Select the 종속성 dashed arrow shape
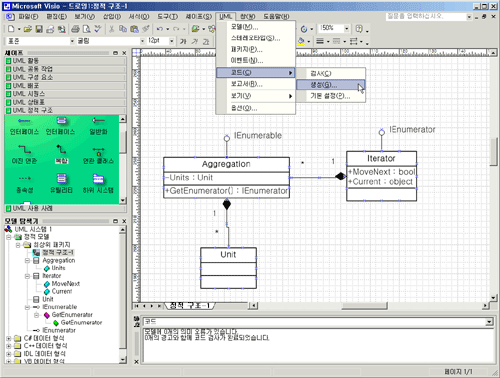Image resolution: width=500 pixels, height=378 pixels. click(24, 184)
